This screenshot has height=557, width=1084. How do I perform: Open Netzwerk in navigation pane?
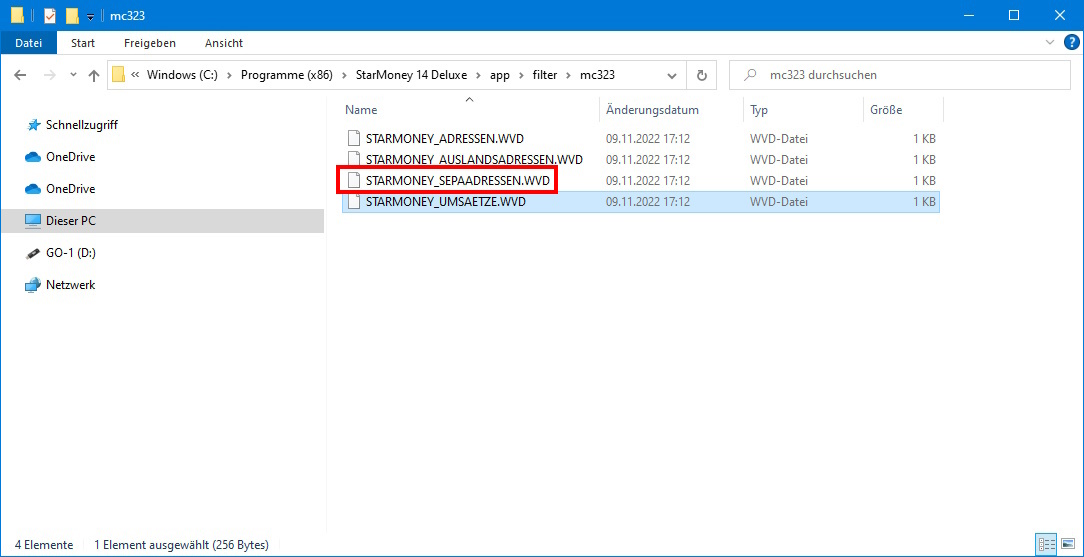[71, 285]
